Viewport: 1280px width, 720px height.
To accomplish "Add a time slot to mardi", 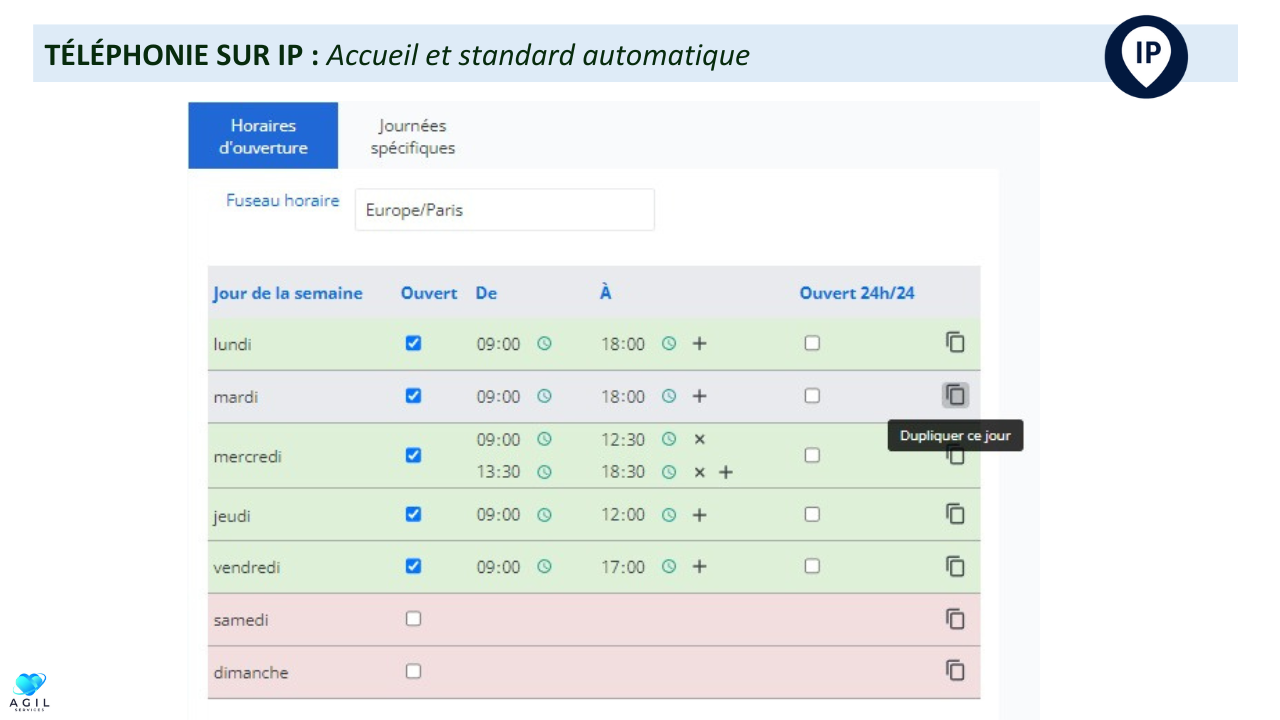I will tap(700, 396).
